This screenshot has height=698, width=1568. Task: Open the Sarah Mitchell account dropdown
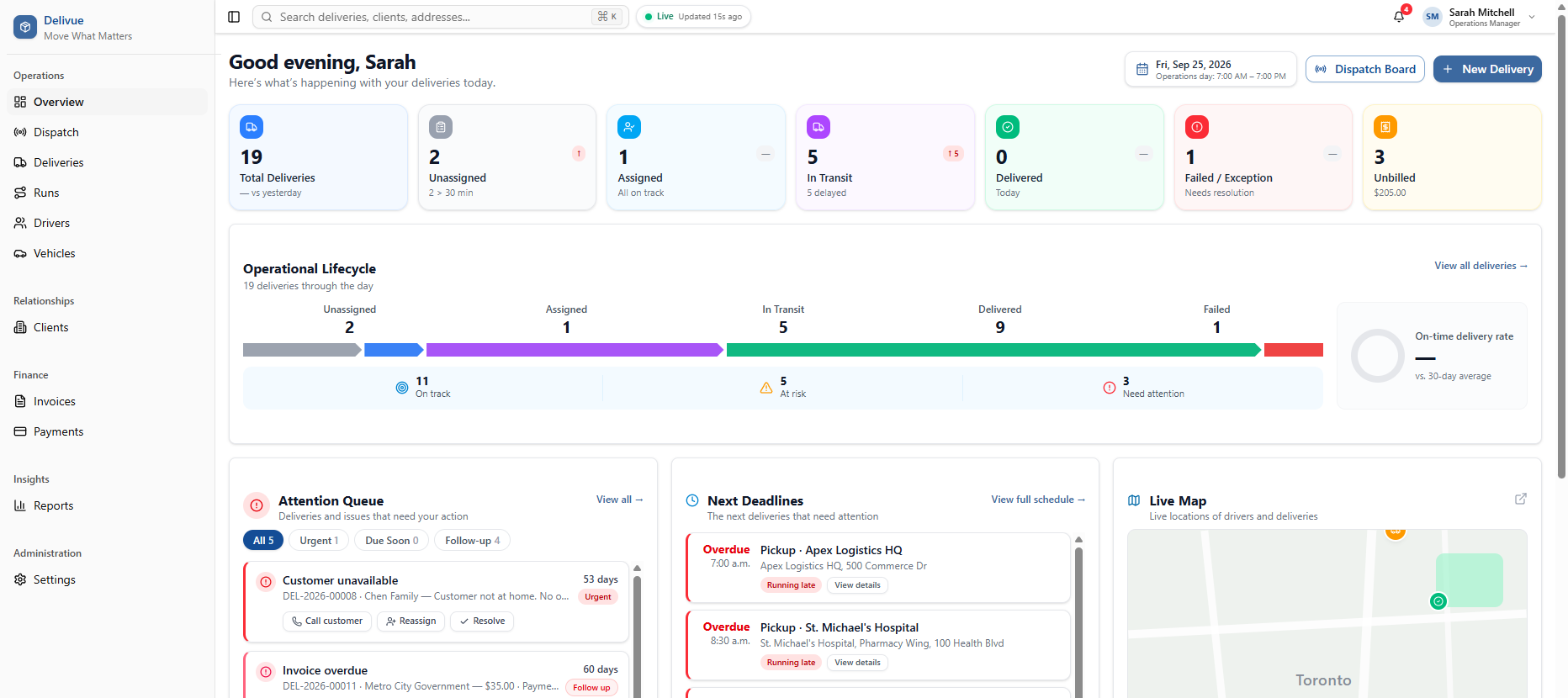tap(1481, 17)
